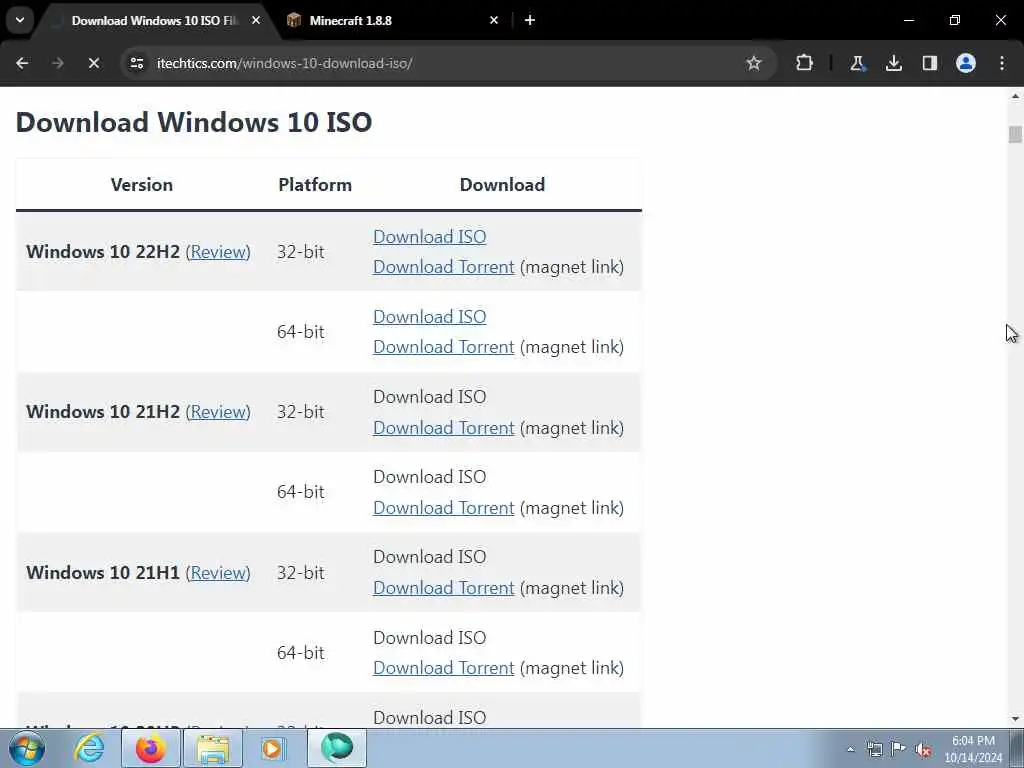Viewport: 1024px width, 768px height.
Task: Toggle the side panel icon
Action: (x=929, y=63)
